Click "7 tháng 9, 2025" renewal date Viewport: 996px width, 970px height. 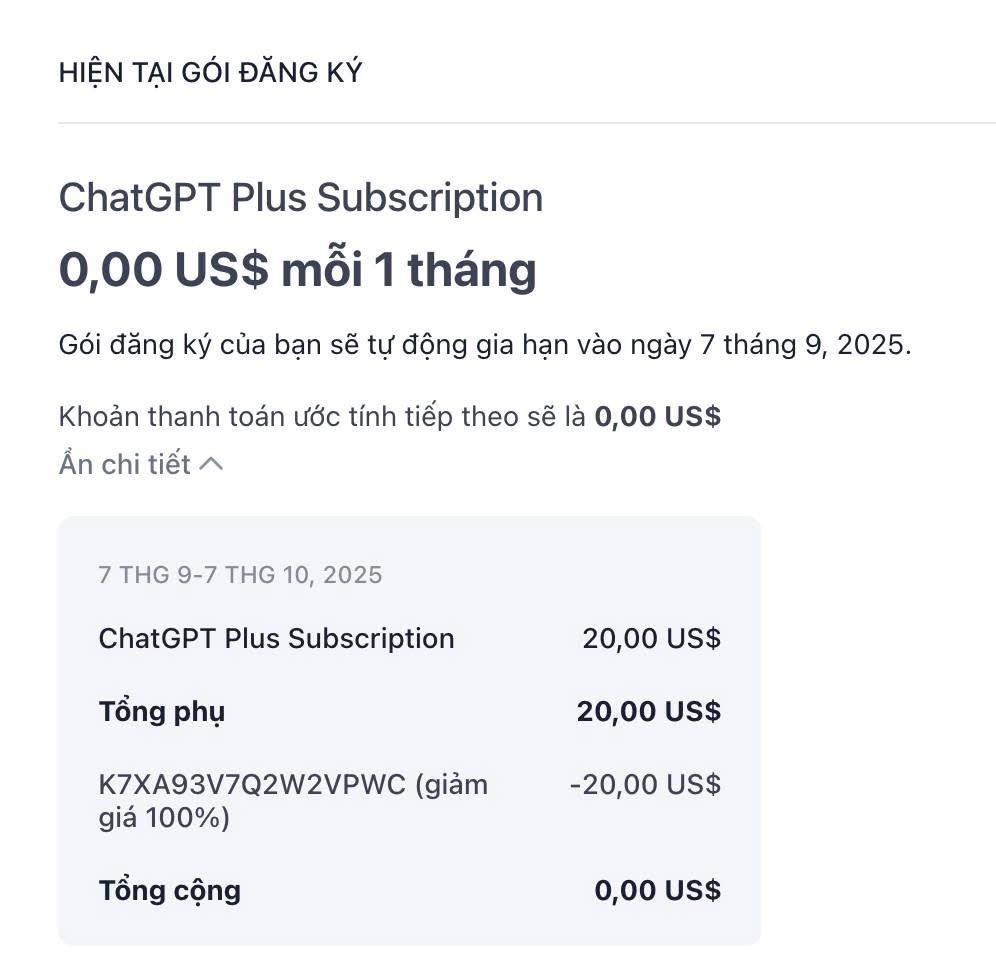coord(805,346)
